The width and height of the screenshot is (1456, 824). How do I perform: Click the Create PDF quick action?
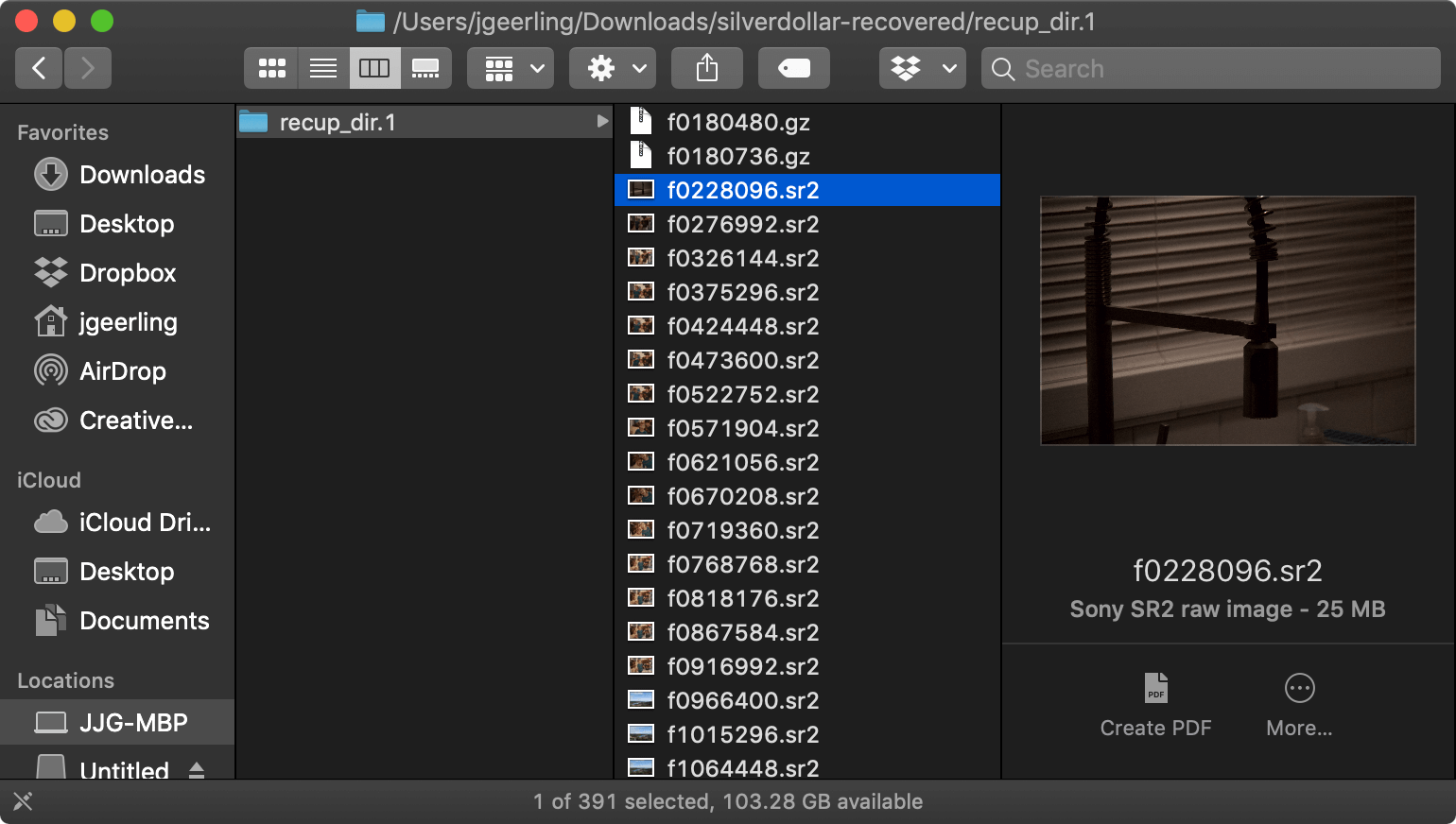(1155, 705)
